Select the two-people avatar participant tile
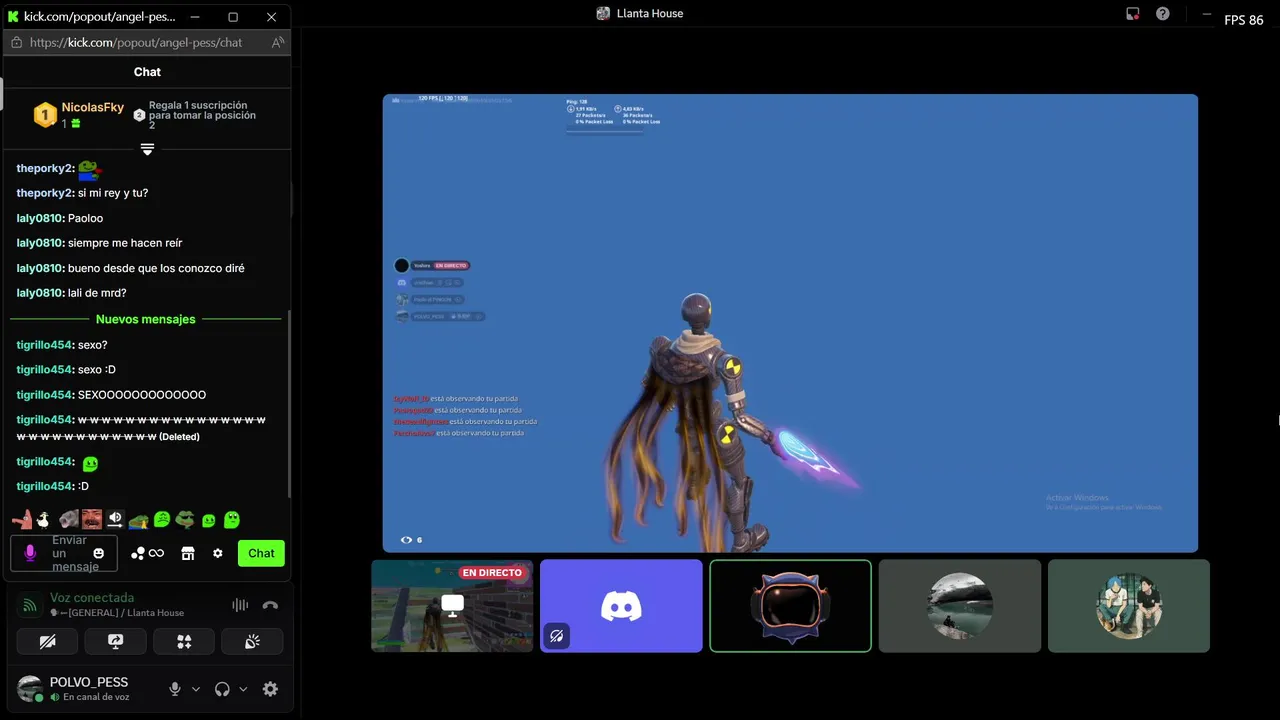 pyautogui.click(x=1129, y=606)
